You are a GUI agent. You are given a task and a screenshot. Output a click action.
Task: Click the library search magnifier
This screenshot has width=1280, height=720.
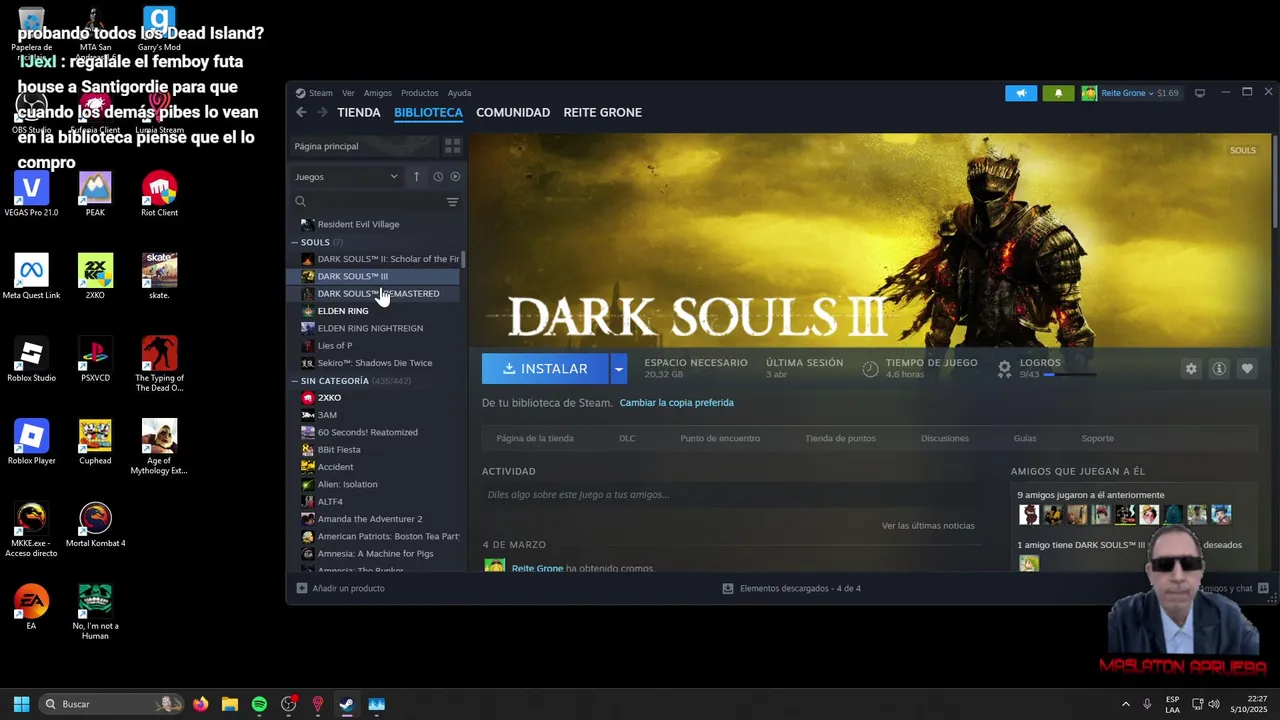point(300,202)
